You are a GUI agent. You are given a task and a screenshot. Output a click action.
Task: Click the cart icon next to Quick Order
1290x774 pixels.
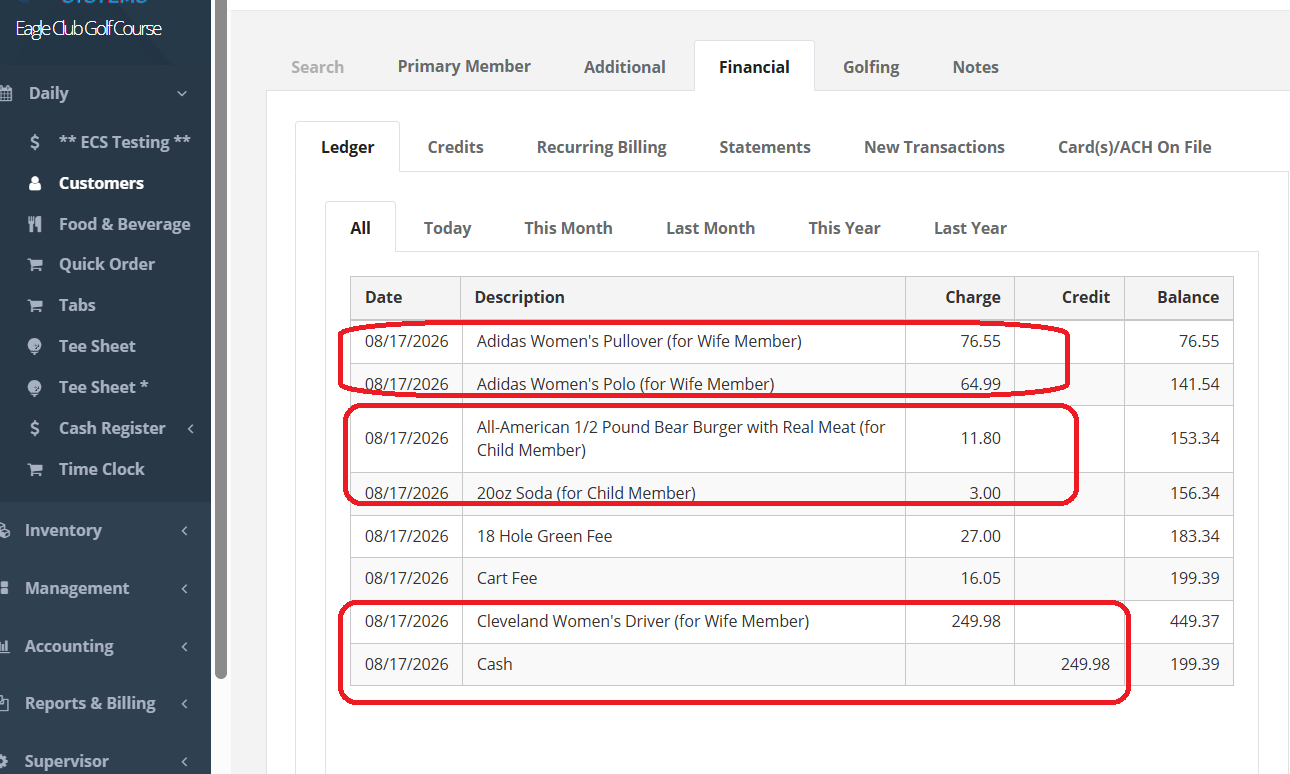[35, 265]
